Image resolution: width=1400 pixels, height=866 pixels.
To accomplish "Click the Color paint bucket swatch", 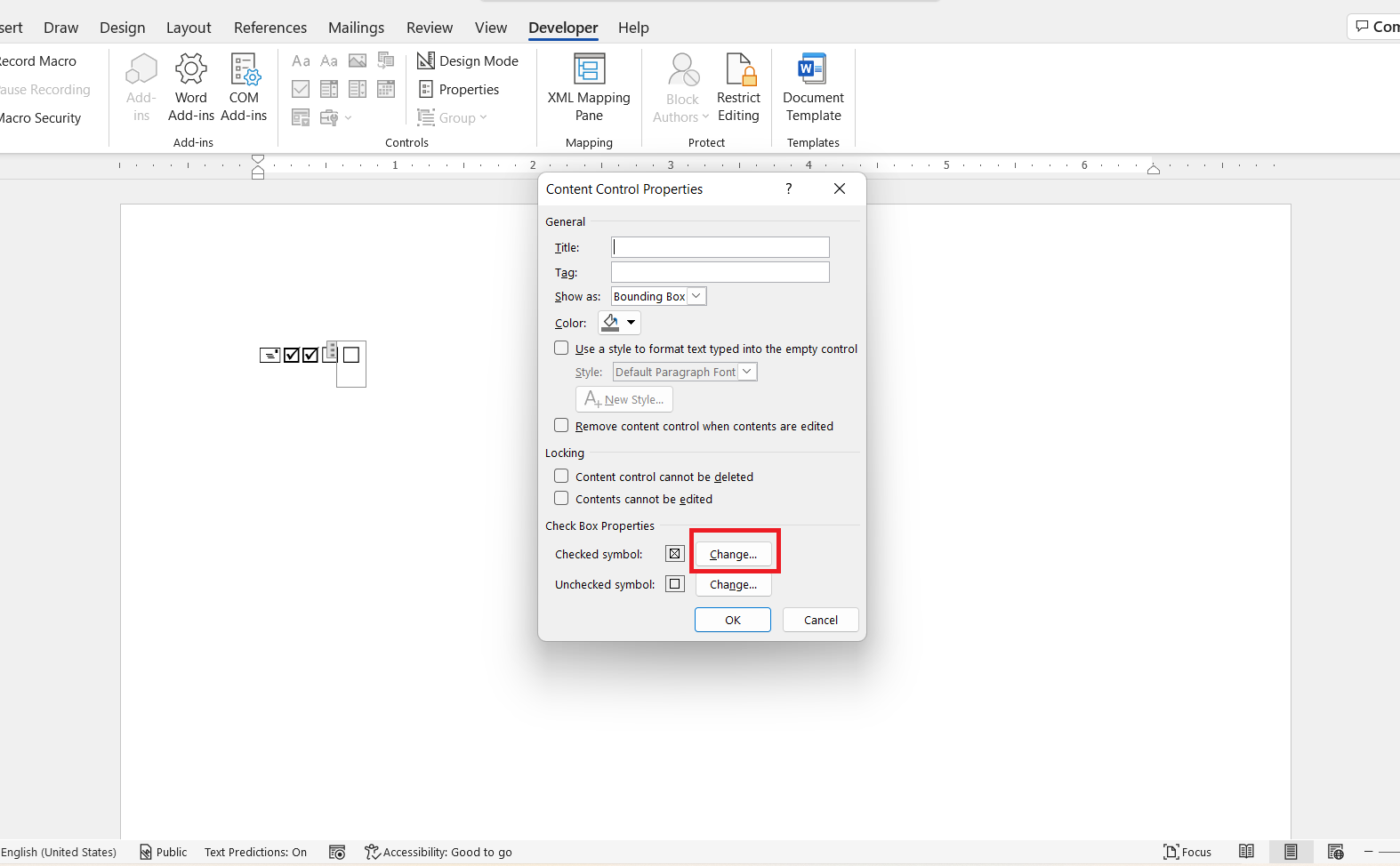I will point(611,323).
